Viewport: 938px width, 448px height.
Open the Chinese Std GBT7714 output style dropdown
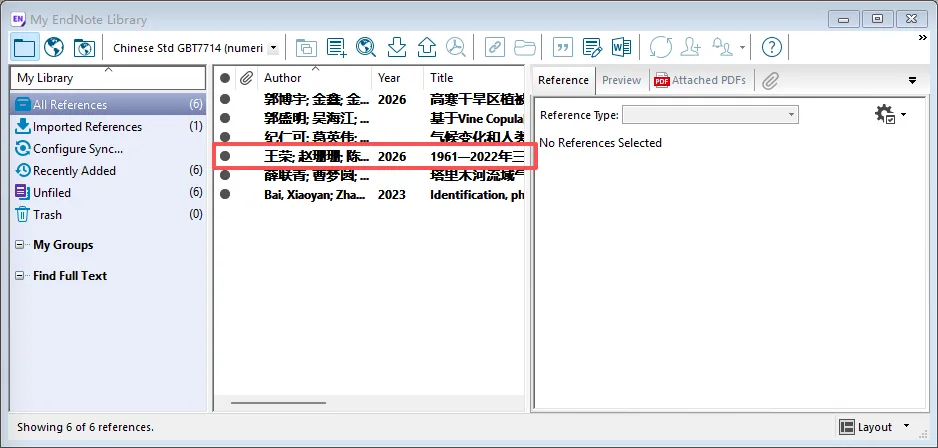point(273,48)
